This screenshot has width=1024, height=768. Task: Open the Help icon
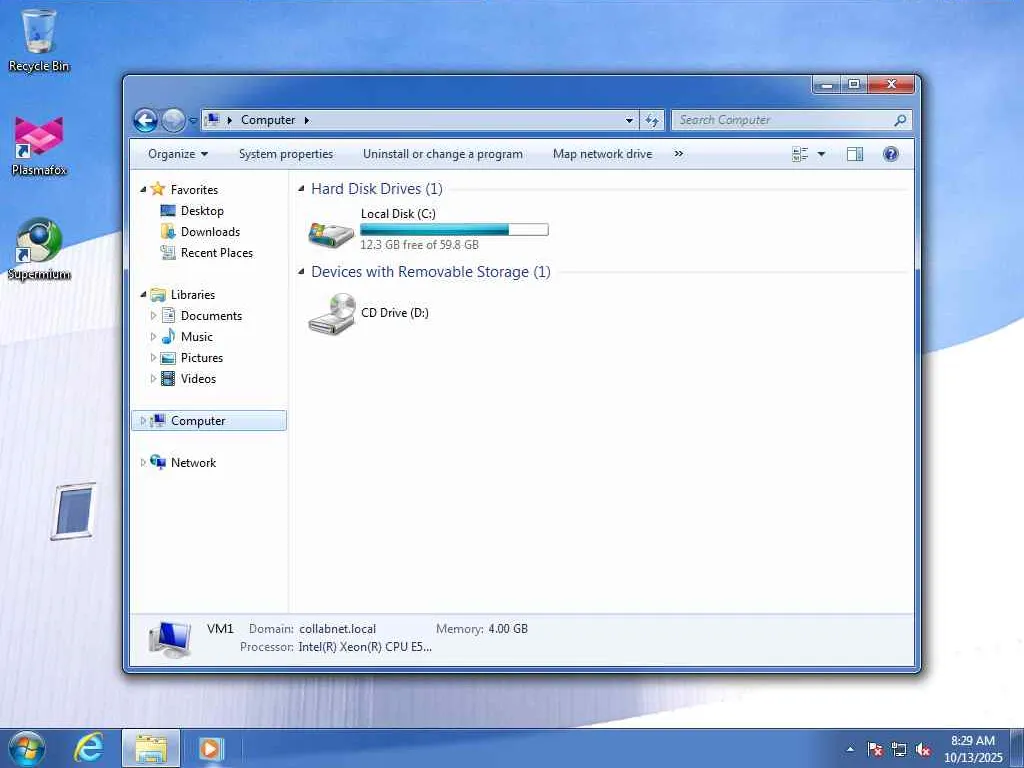(890, 154)
